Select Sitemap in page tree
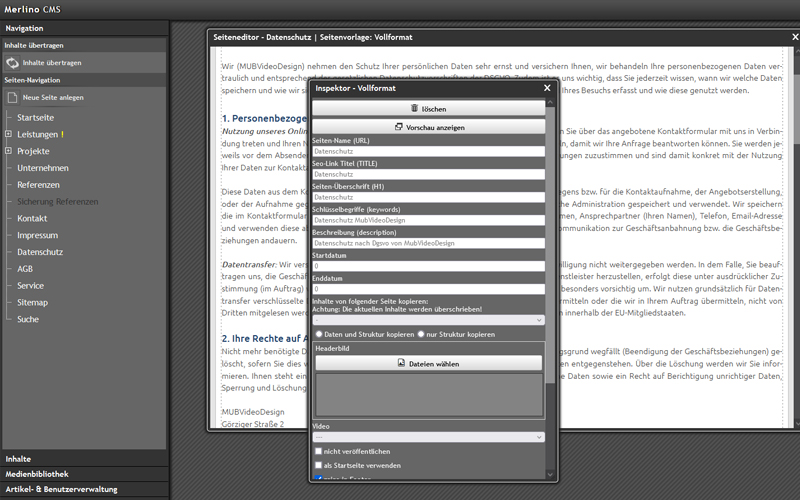 tap(32, 303)
